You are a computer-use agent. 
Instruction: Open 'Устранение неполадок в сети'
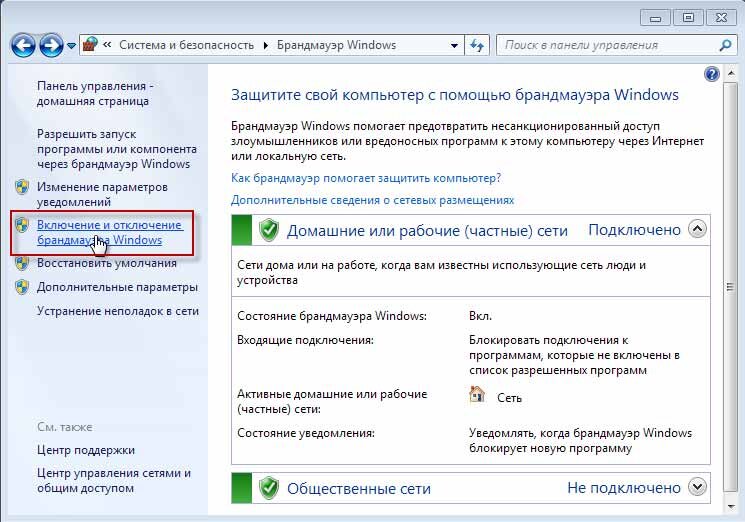(x=118, y=311)
